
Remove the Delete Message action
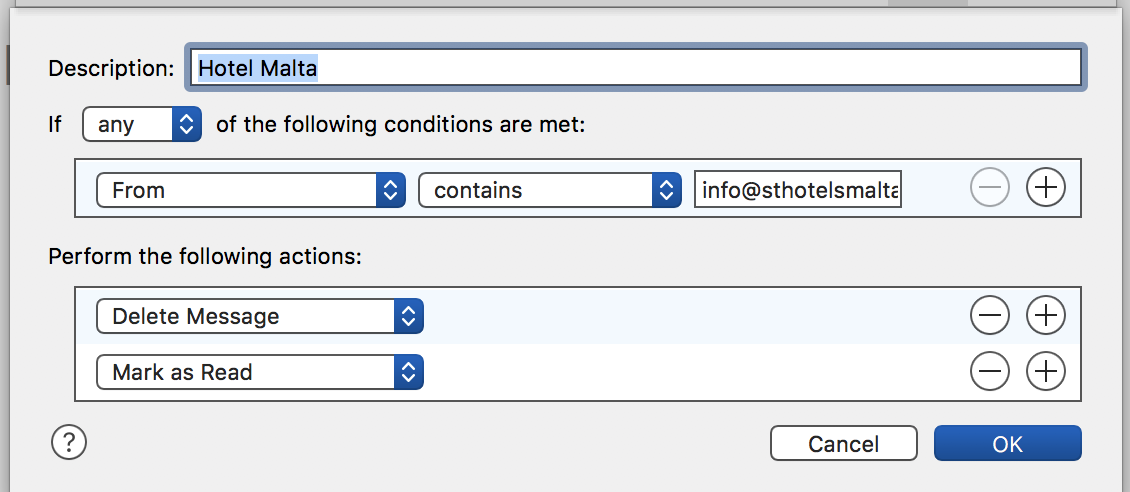coord(990,316)
